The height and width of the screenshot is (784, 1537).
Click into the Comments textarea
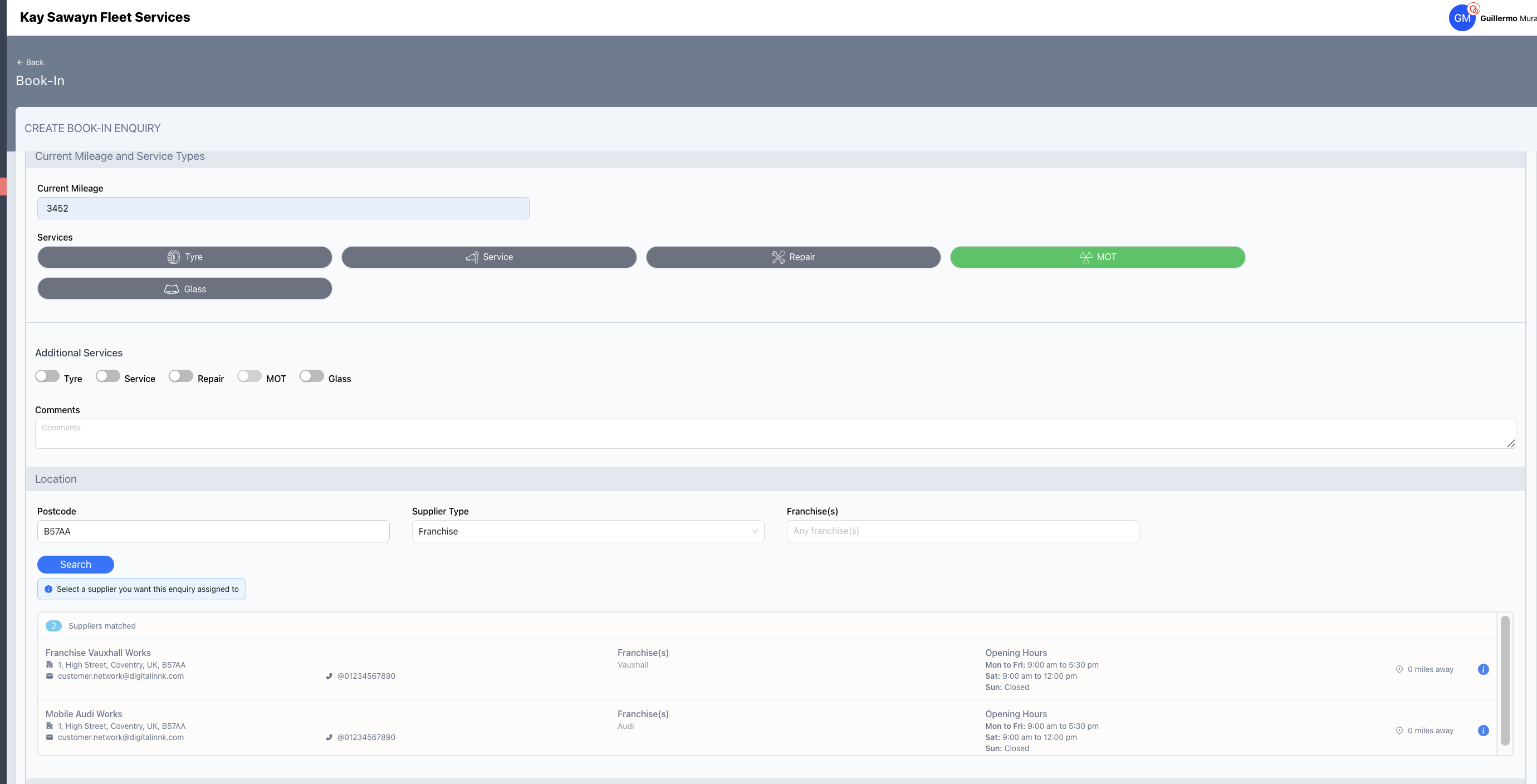tap(775, 434)
